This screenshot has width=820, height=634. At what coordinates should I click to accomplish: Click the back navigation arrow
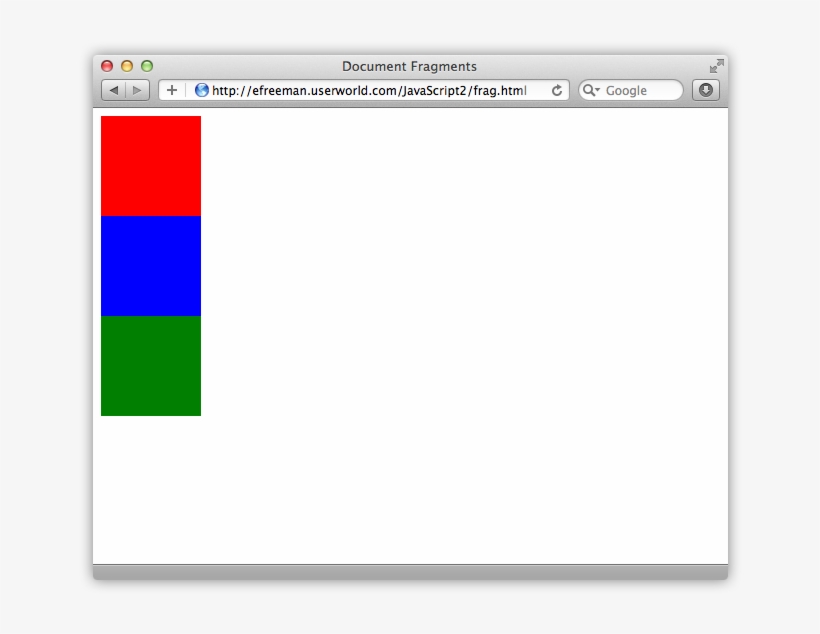coord(112,89)
